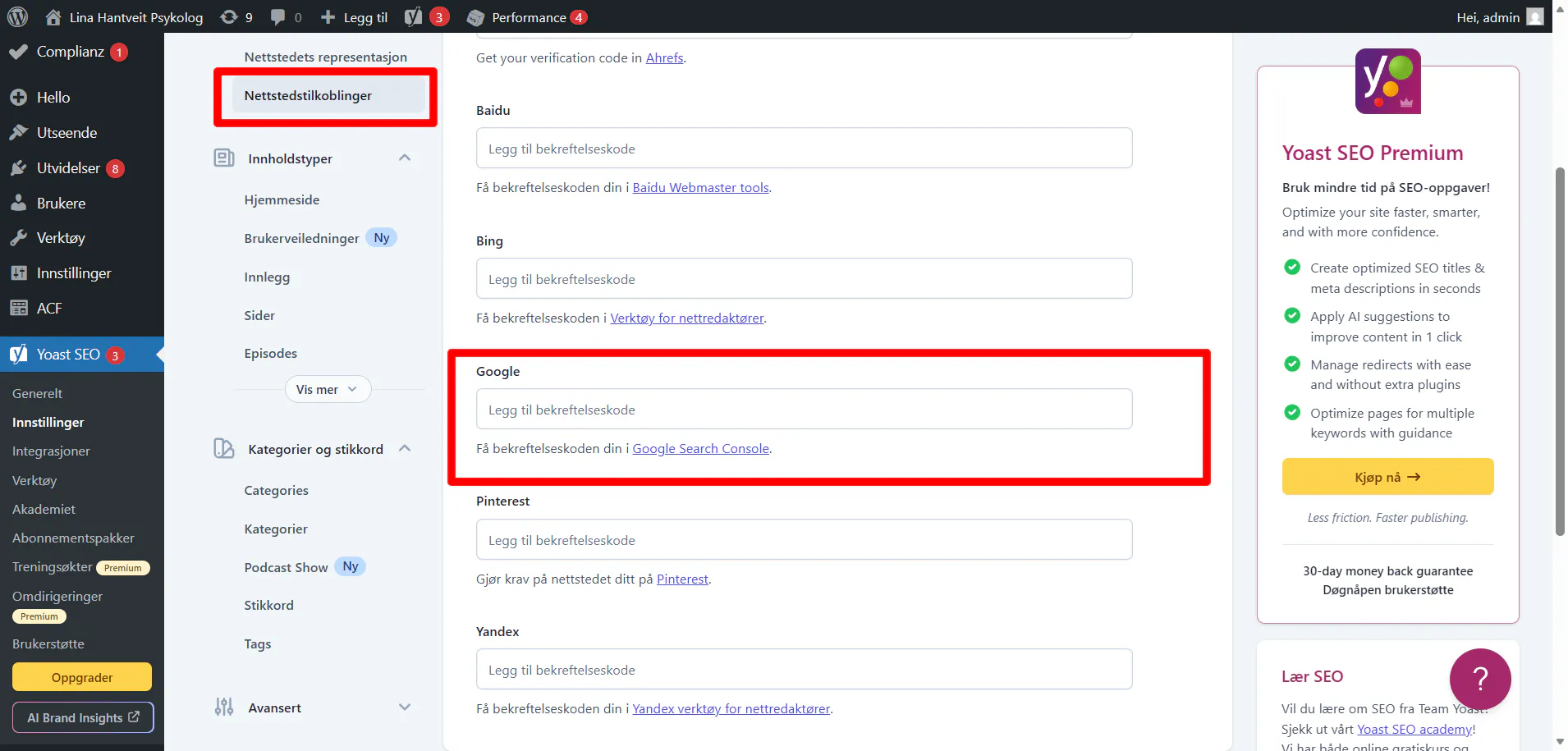Switch to the Nettstedstilkoblinger tab
This screenshot has width=1568, height=751.
click(308, 95)
